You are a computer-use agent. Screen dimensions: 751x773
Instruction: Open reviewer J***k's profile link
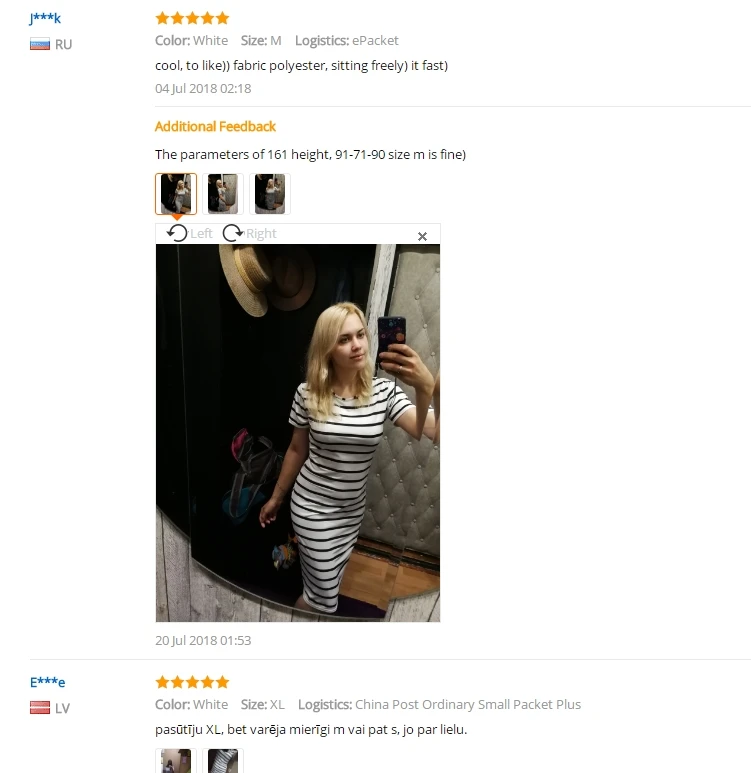click(x=45, y=18)
